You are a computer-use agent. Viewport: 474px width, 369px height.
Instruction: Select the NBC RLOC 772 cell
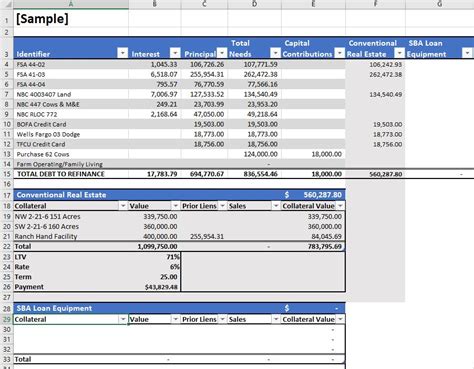tap(71, 114)
